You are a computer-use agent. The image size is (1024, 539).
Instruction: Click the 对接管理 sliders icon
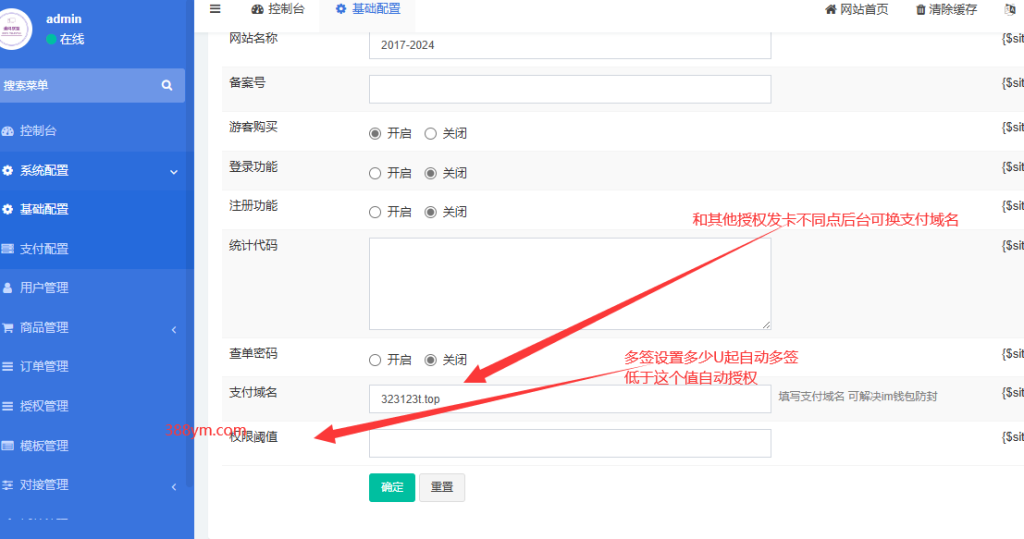point(8,485)
